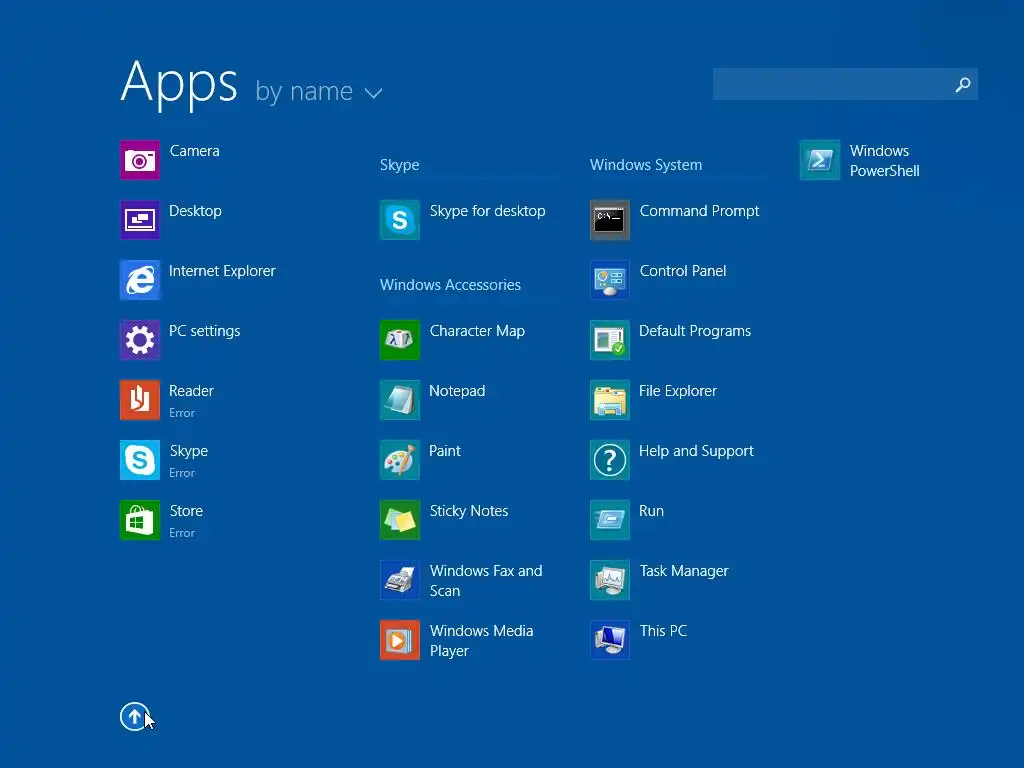Screen dimensions: 1024x768
Task: Open Task Manager icon
Action: (610, 581)
